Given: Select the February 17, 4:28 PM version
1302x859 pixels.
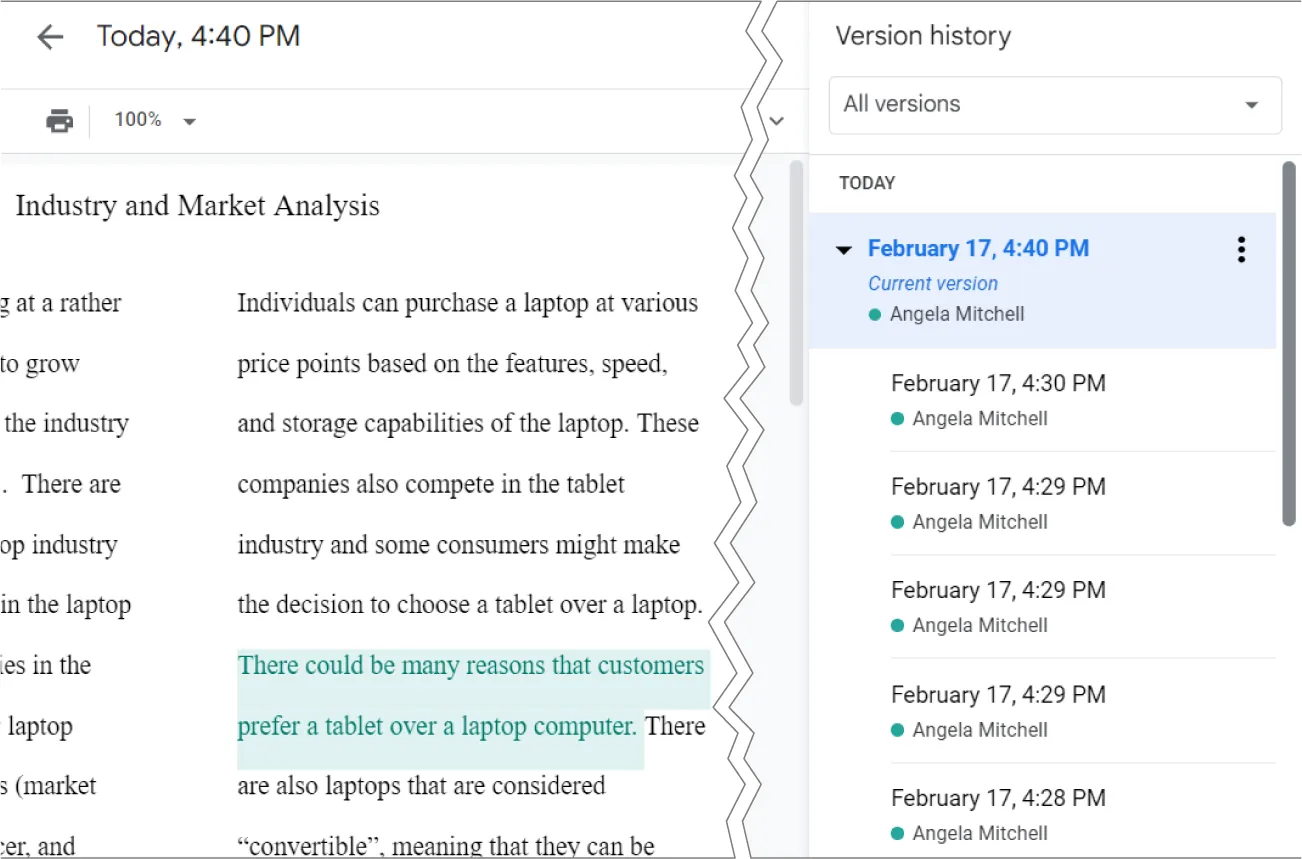Looking at the screenshot, I should (x=997, y=797).
